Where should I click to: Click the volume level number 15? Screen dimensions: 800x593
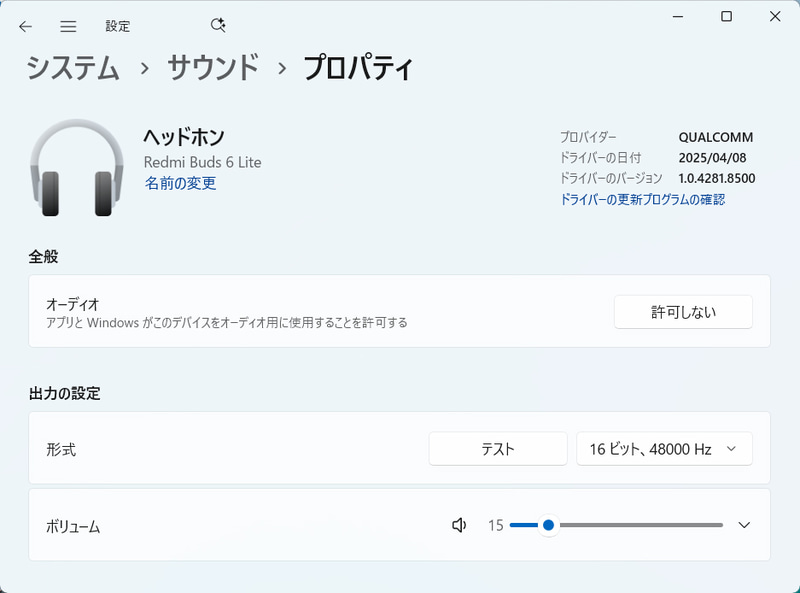(x=495, y=524)
